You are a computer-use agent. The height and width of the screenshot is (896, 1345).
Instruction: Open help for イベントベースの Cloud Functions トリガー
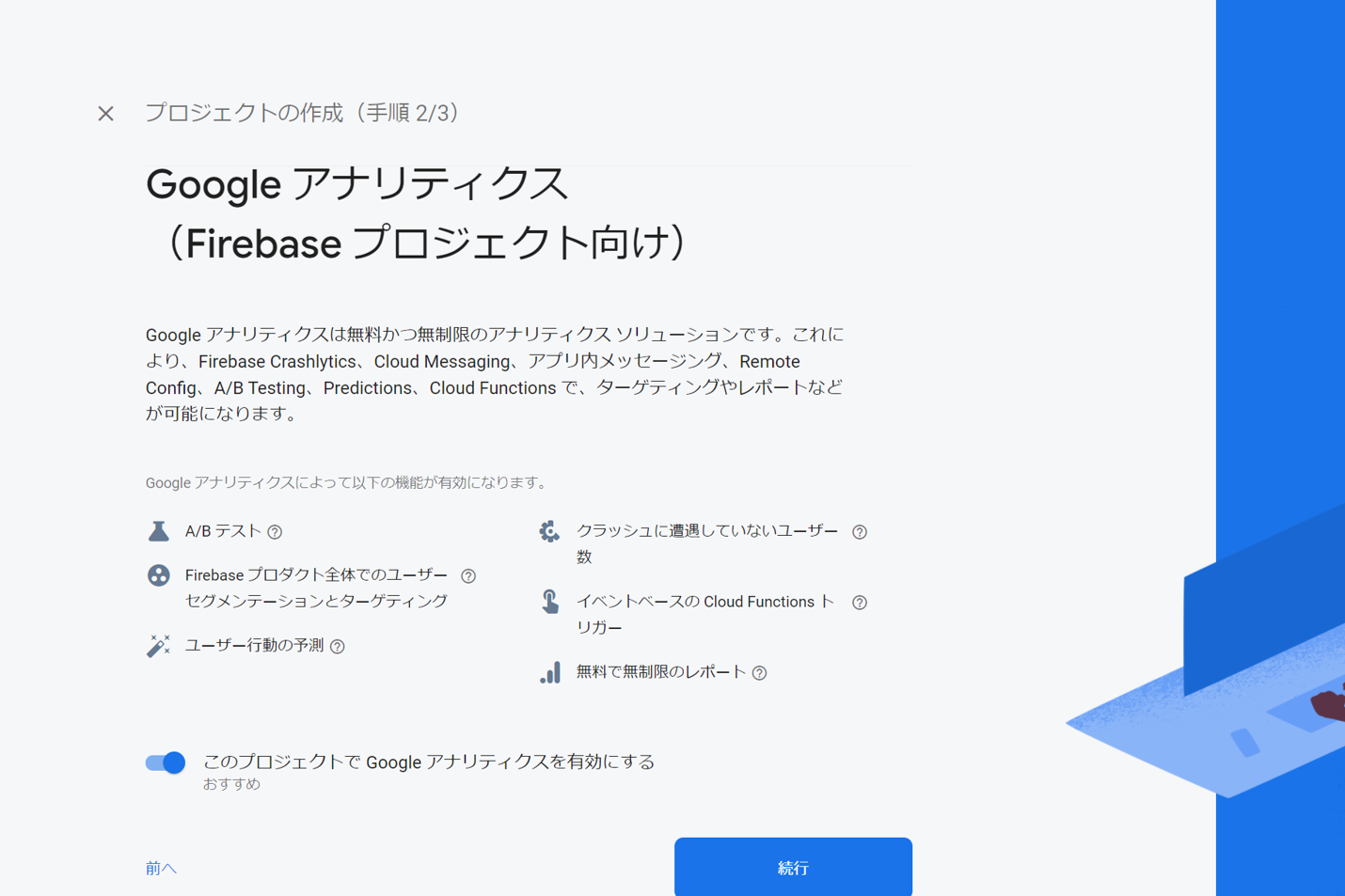[x=859, y=602]
